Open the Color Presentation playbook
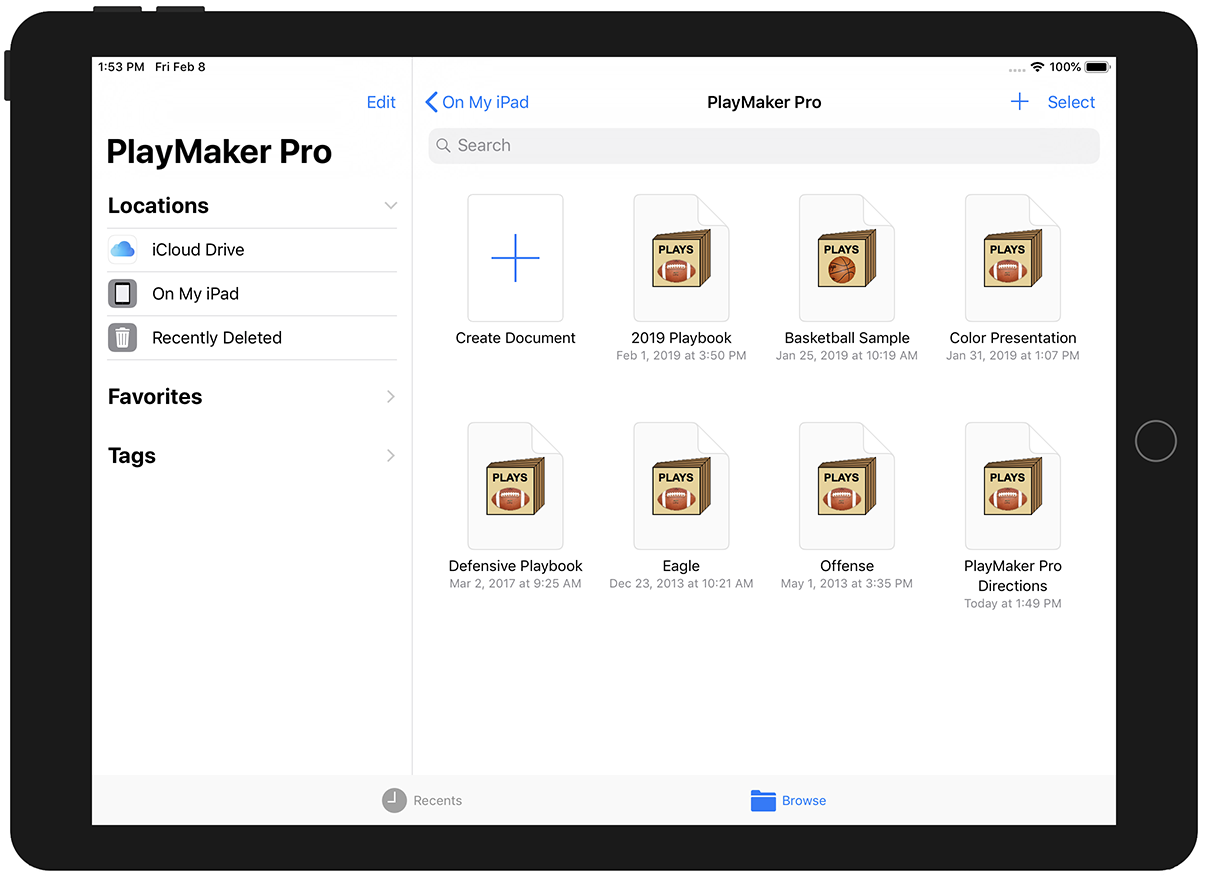Viewport: 1206px width, 876px height. [1012, 259]
